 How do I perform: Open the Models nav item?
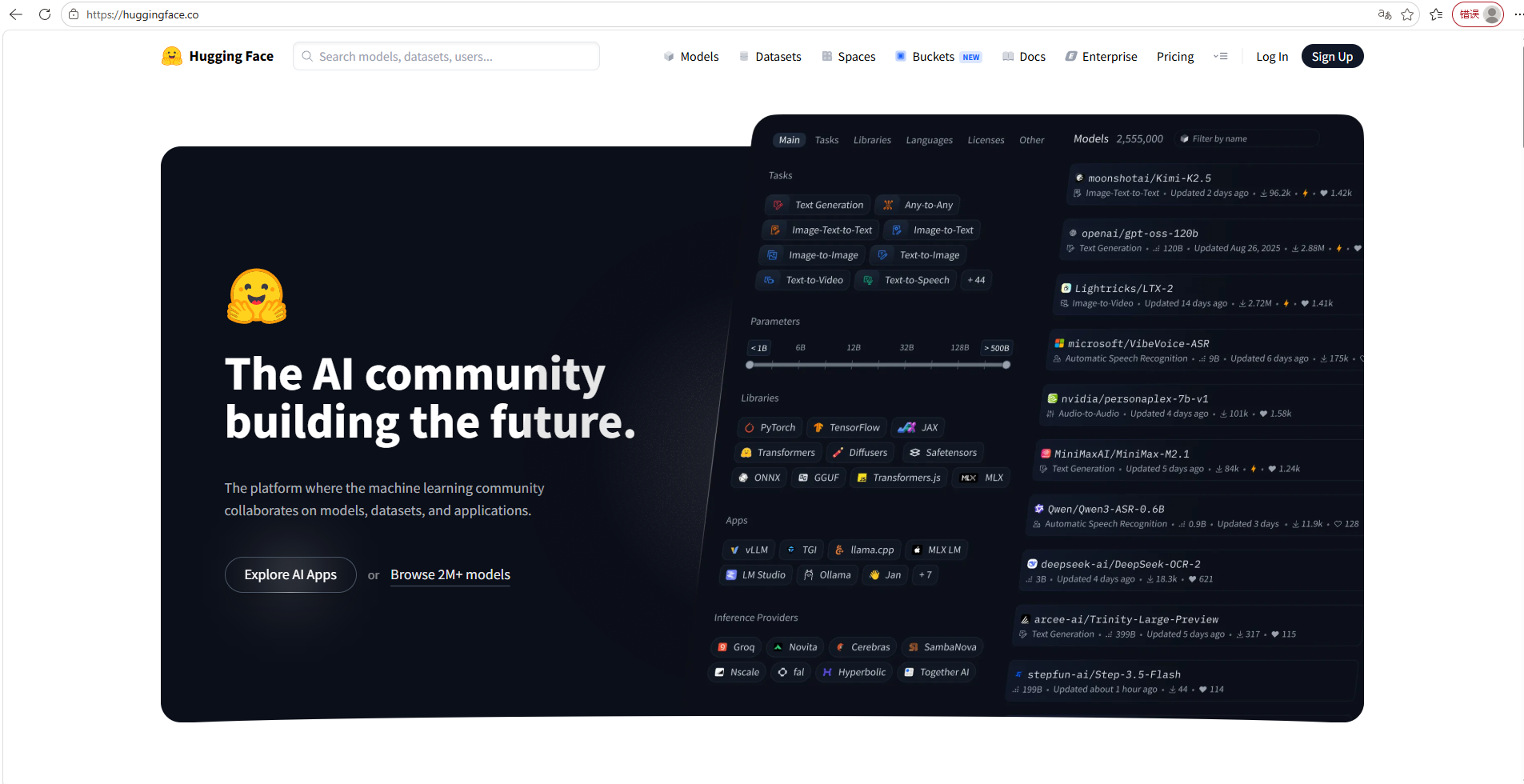[x=691, y=56]
